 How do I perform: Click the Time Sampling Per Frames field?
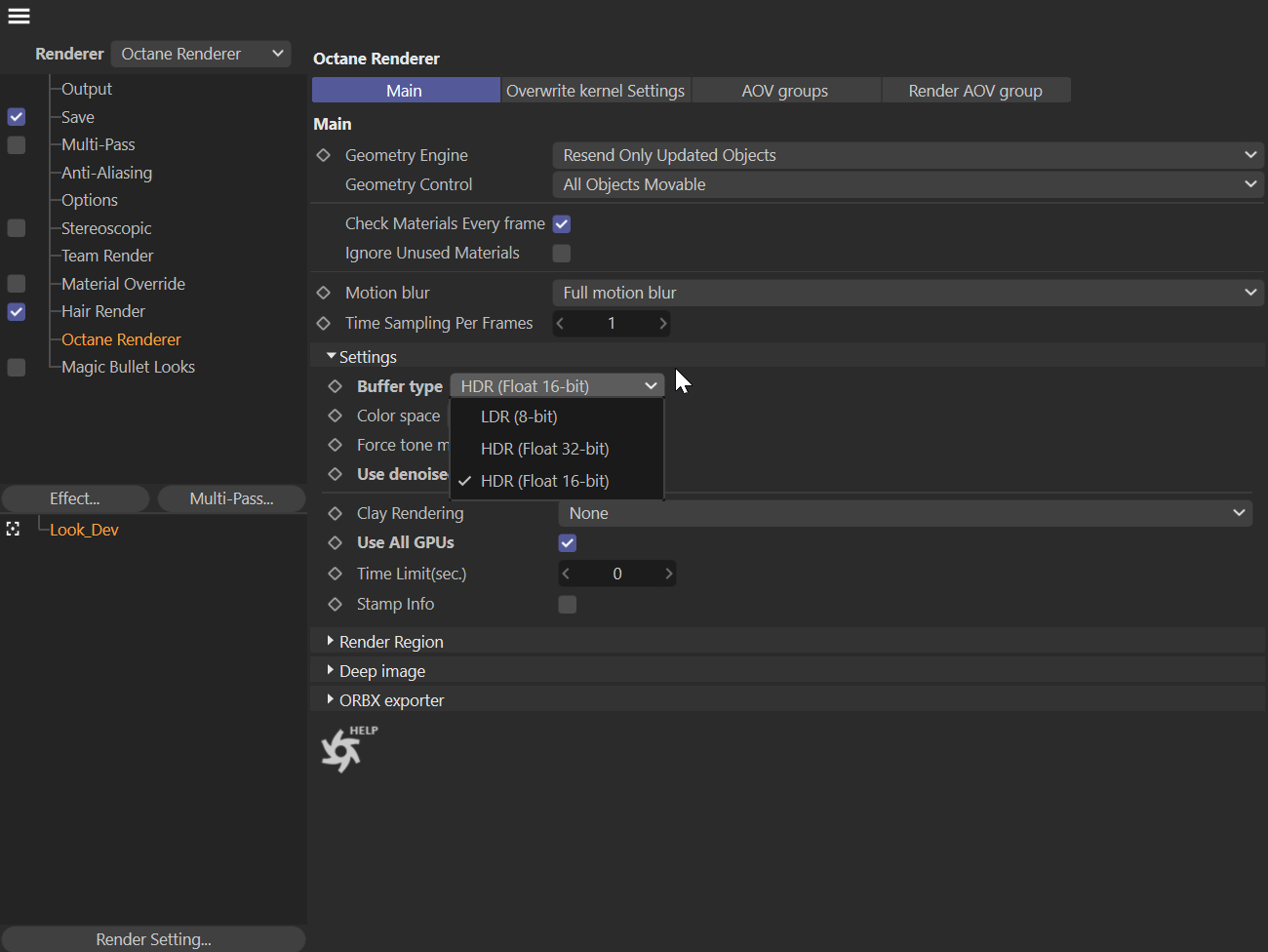click(x=612, y=323)
